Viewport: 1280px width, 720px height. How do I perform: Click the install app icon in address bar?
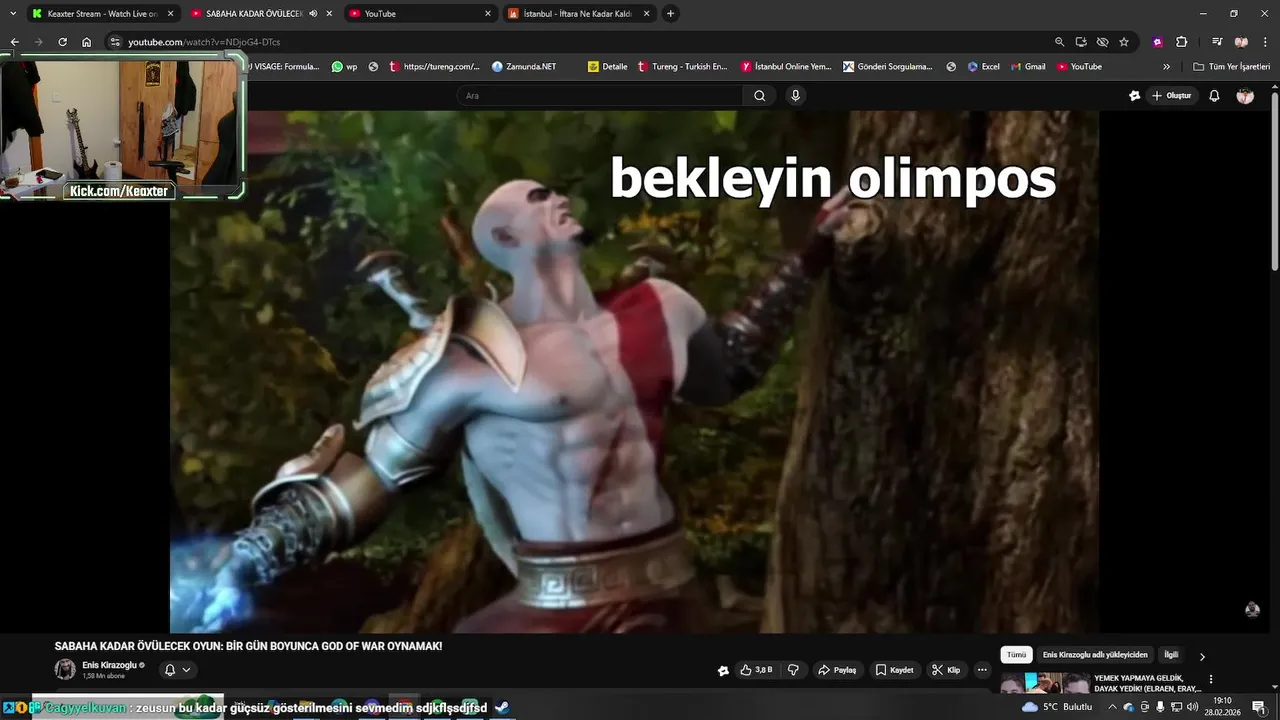pos(1081,42)
